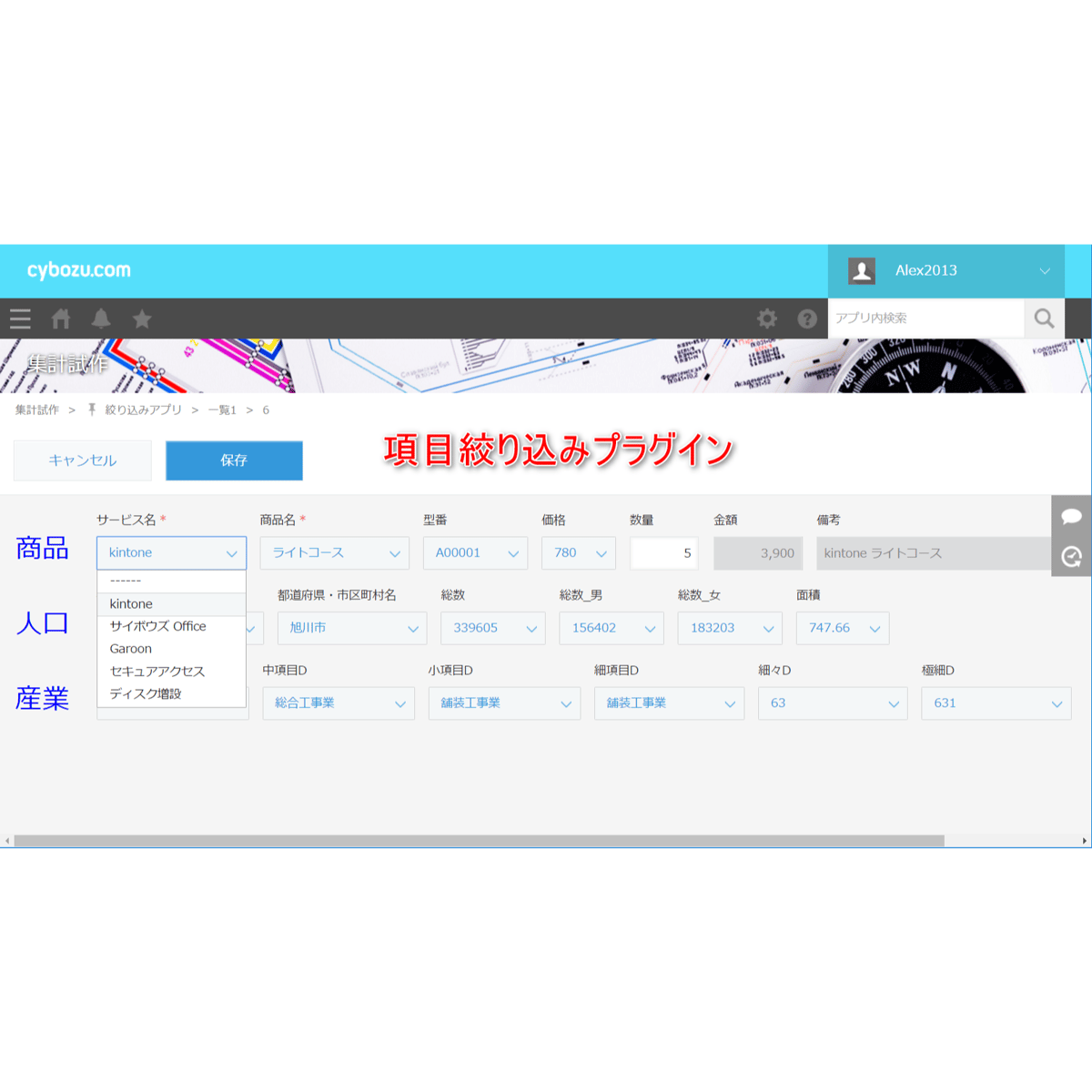Screen dimensions: 1092x1092
Task: Expand the Alex2013 user menu
Action: [946, 270]
